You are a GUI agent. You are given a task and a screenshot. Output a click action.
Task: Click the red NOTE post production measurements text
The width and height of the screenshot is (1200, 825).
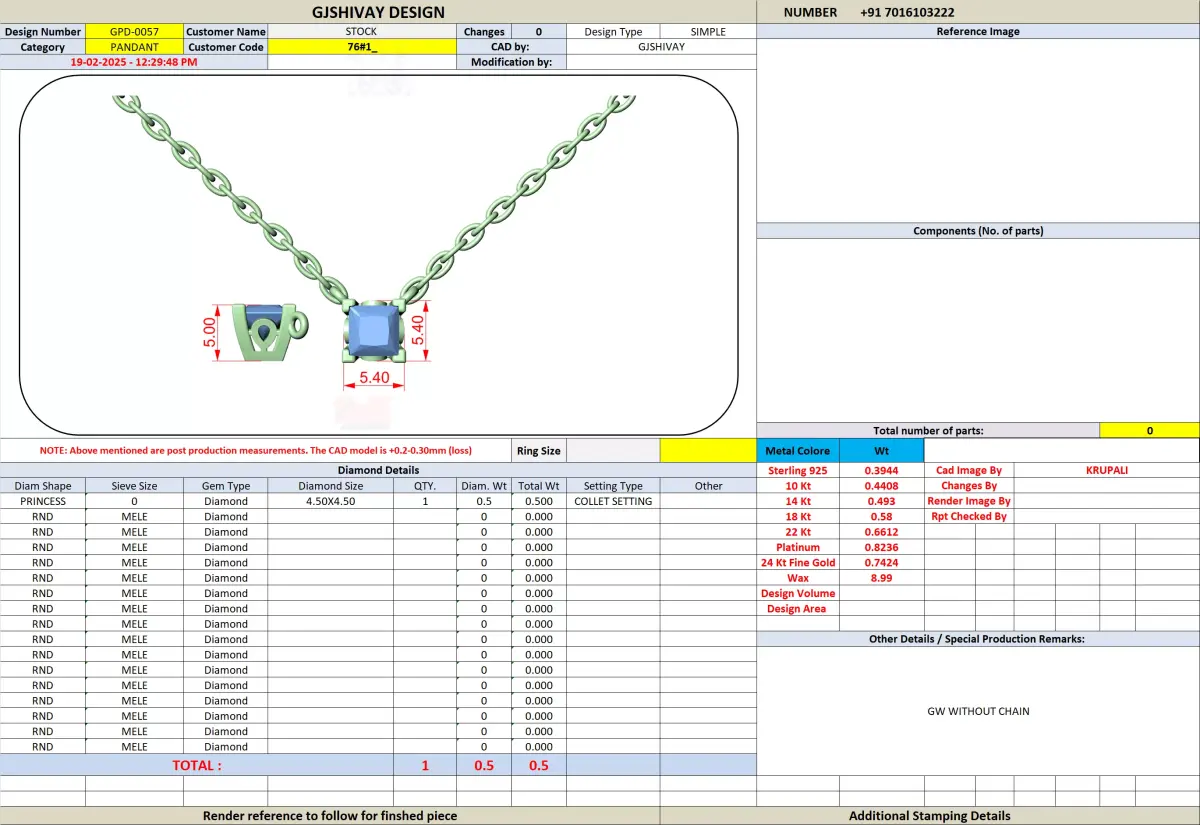coord(256,451)
